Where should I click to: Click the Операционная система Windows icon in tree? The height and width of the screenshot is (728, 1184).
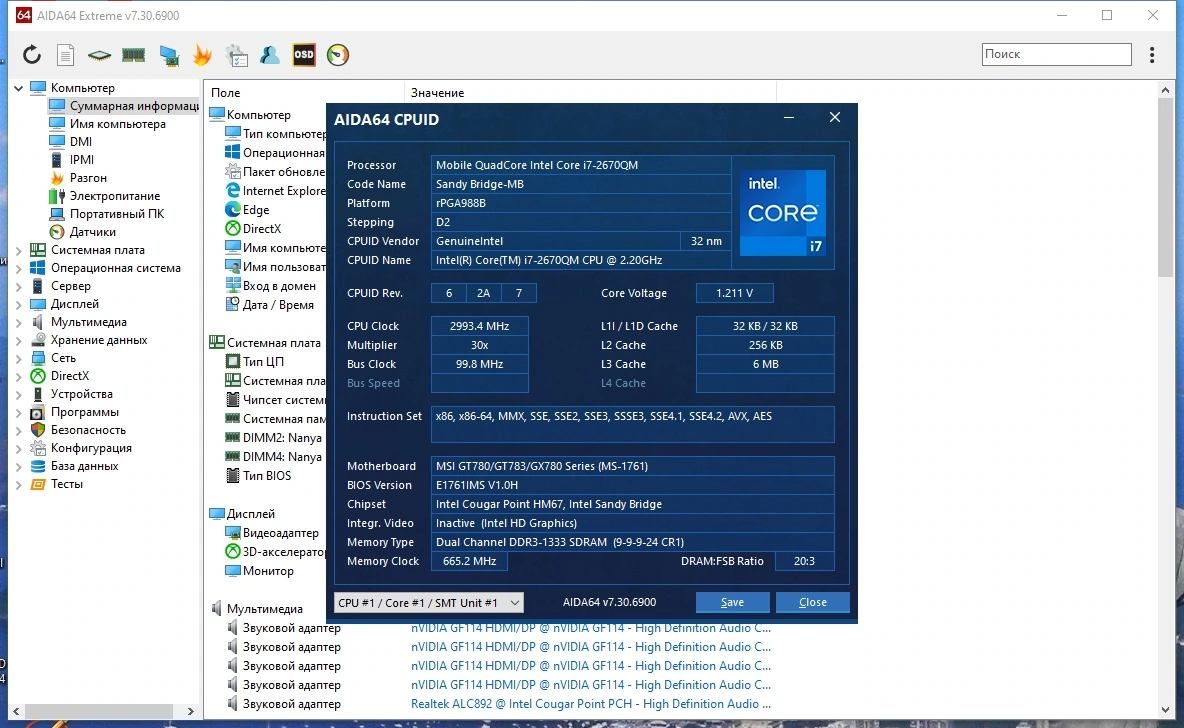tap(38, 268)
